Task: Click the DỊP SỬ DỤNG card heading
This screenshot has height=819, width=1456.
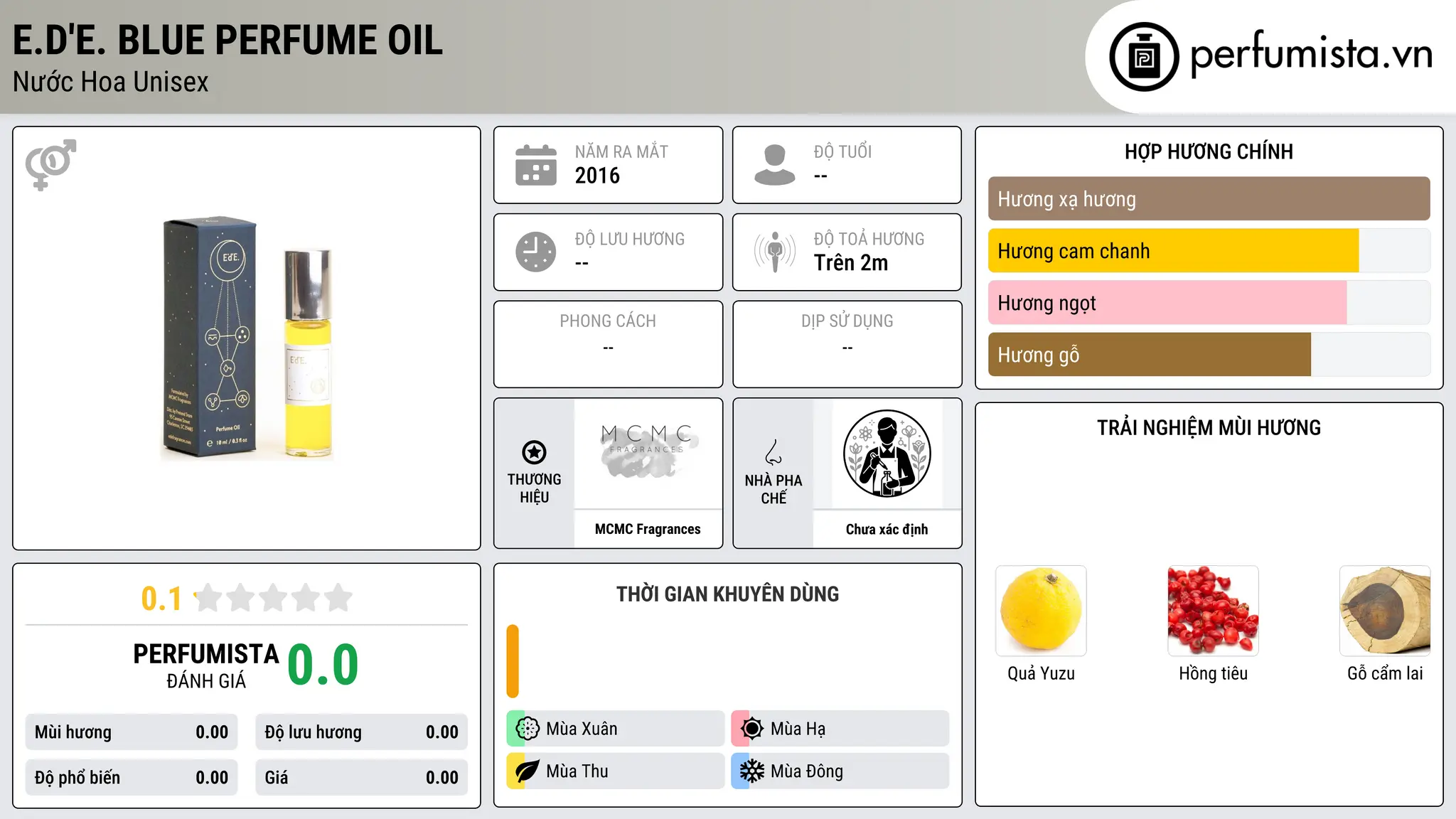Action: click(x=847, y=321)
